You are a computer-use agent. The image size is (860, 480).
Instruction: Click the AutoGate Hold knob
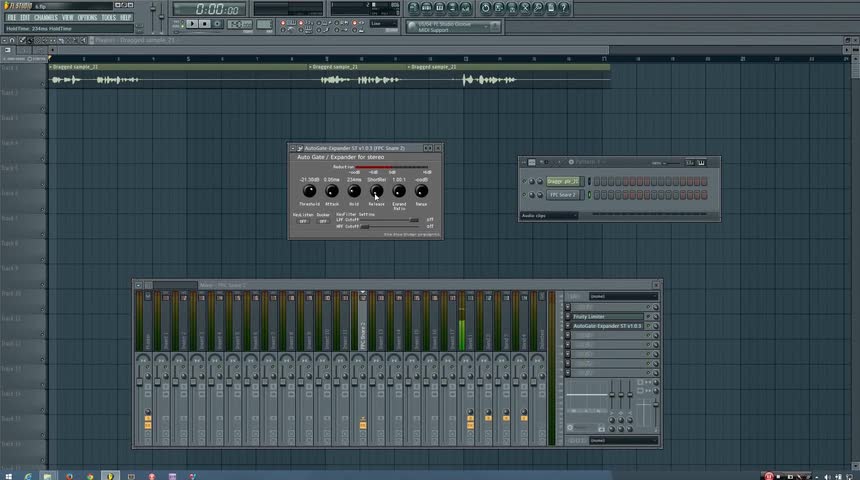coord(354,191)
